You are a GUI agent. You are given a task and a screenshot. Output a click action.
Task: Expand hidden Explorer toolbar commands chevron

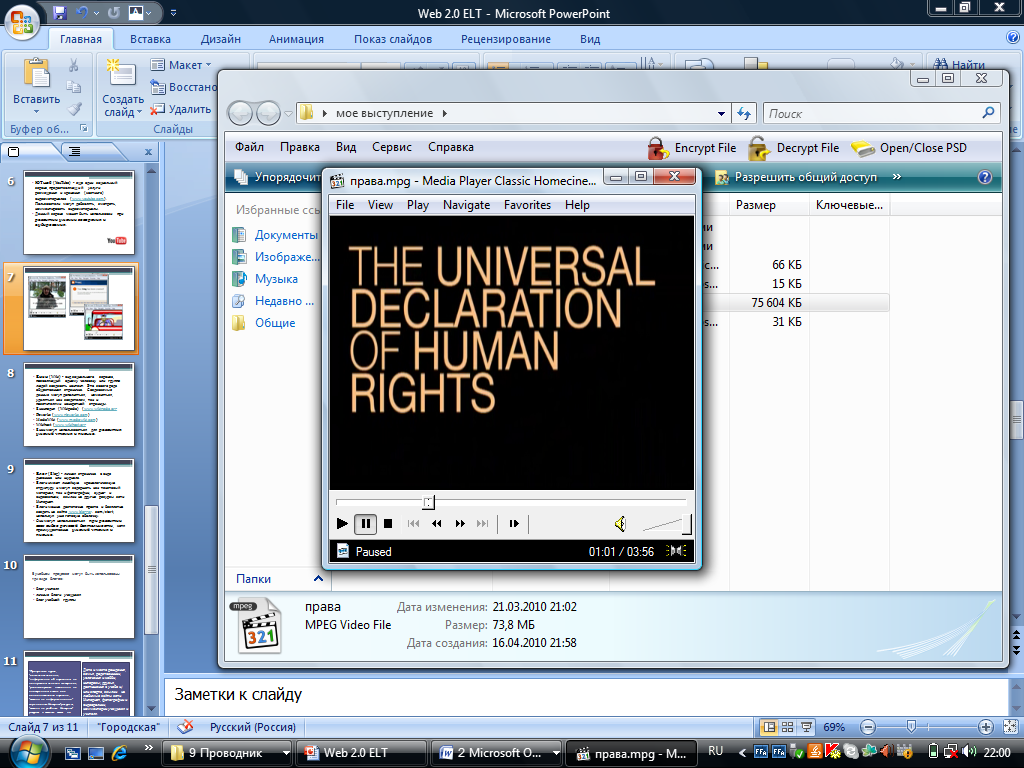[x=897, y=177]
